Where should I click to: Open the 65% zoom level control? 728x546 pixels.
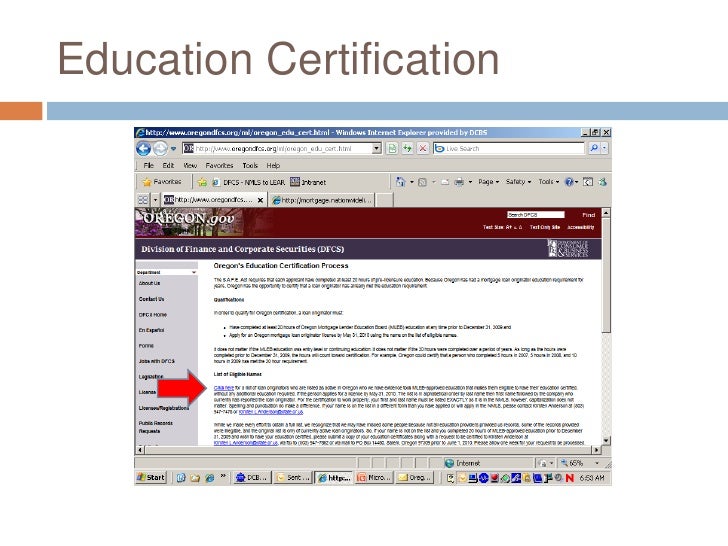tap(580, 463)
